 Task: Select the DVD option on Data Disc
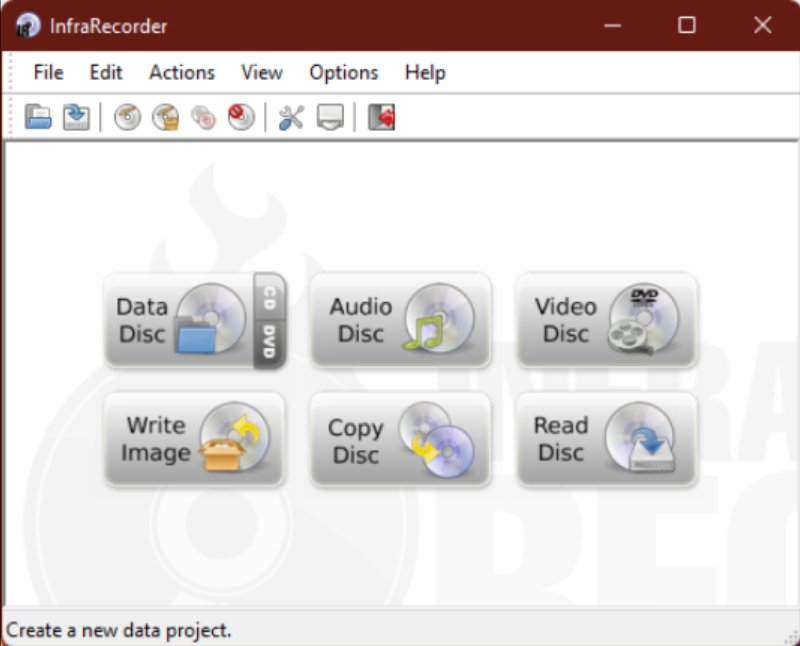pos(269,343)
